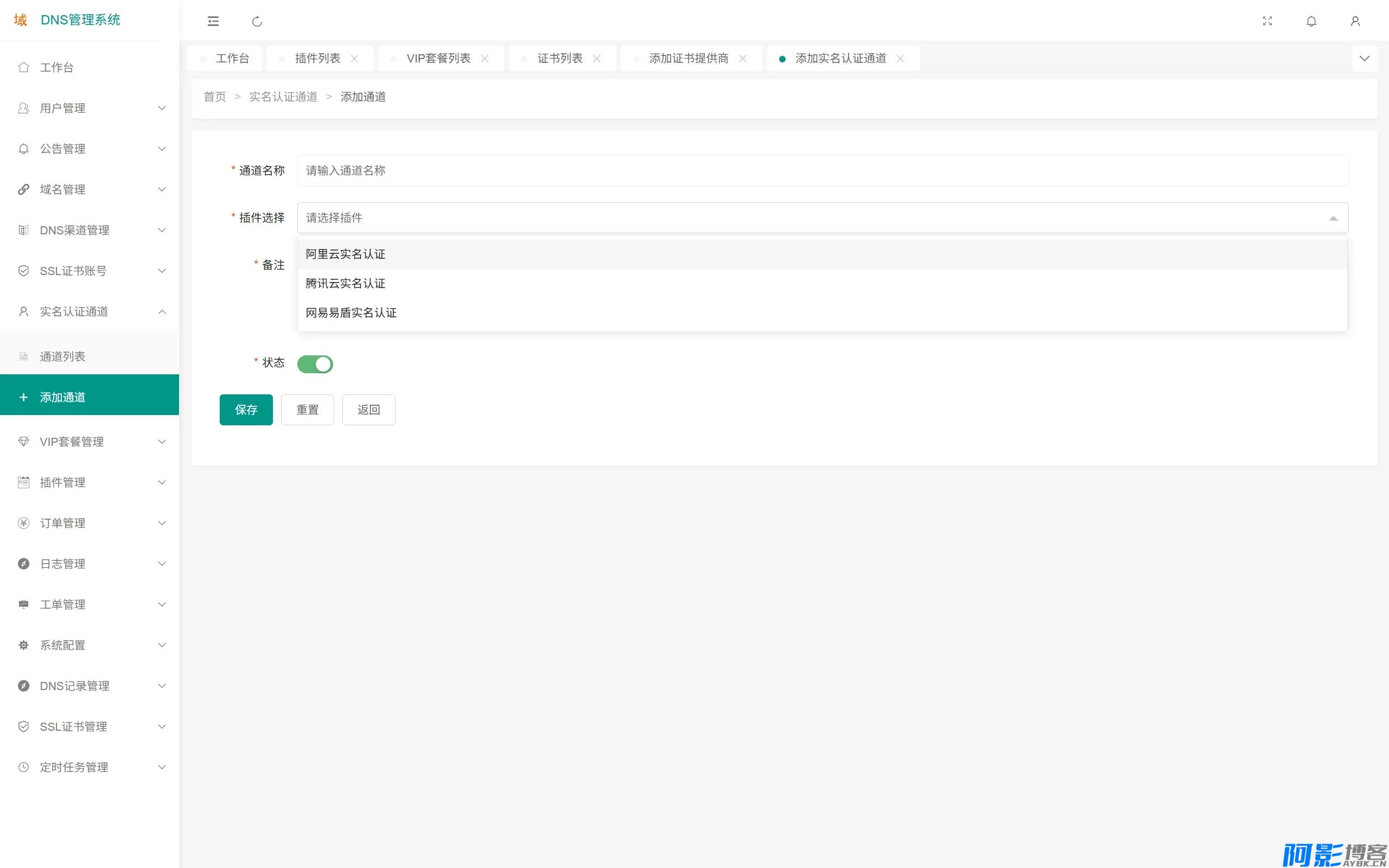Click the refresh page icon
The height and width of the screenshot is (868, 1389).
click(x=257, y=21)
